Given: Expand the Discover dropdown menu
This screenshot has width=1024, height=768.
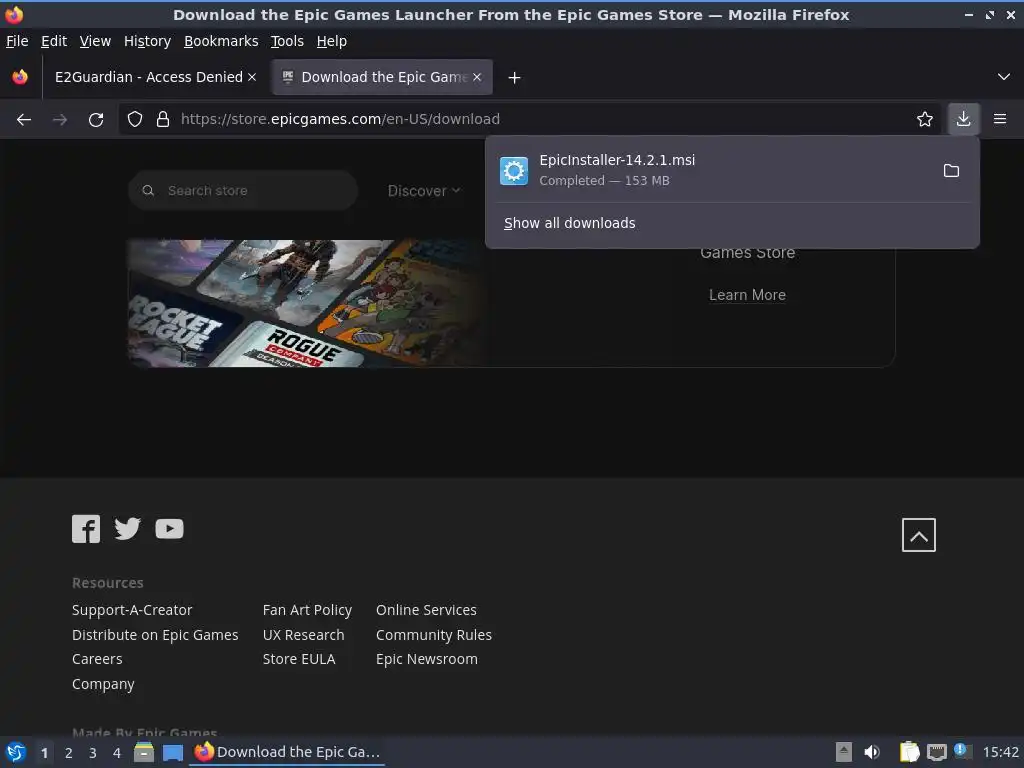Looking at the screenshot, I should click(x=424, y=191).
